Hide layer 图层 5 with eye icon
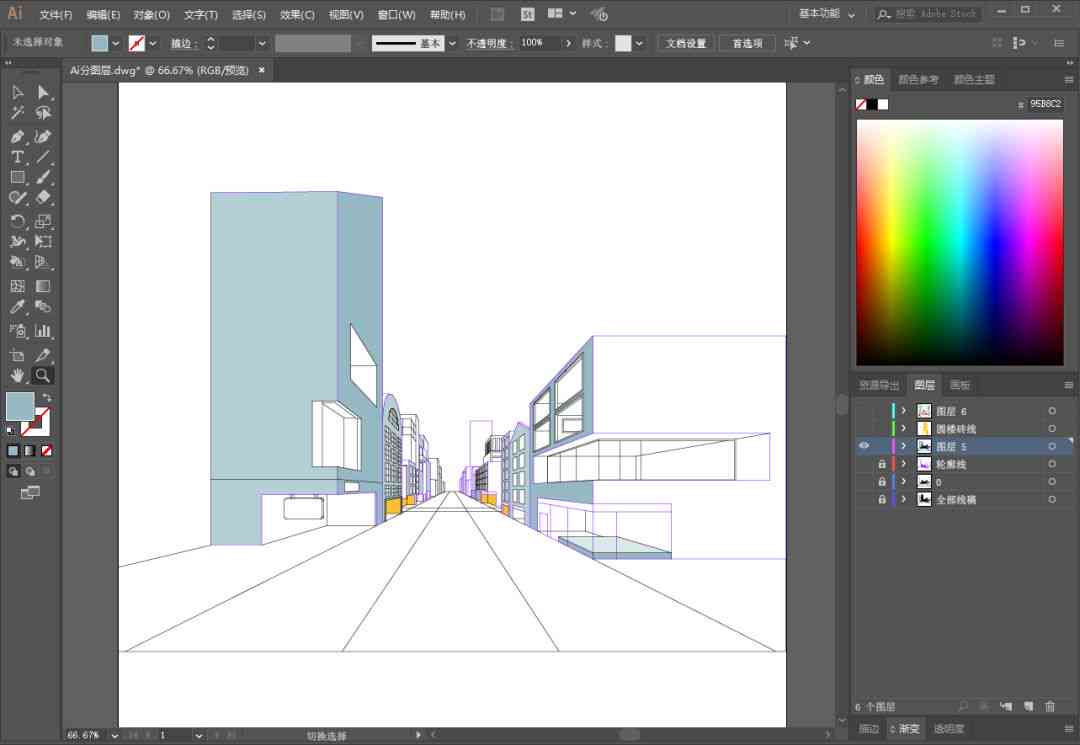This screenshot has width=1080, height=745. click(x=864, y=446)
